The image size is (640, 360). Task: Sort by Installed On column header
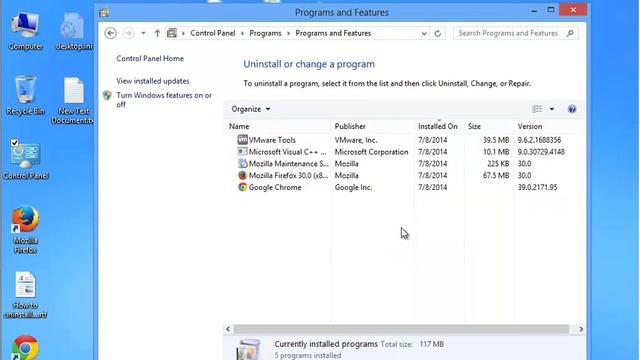[439, 127]
